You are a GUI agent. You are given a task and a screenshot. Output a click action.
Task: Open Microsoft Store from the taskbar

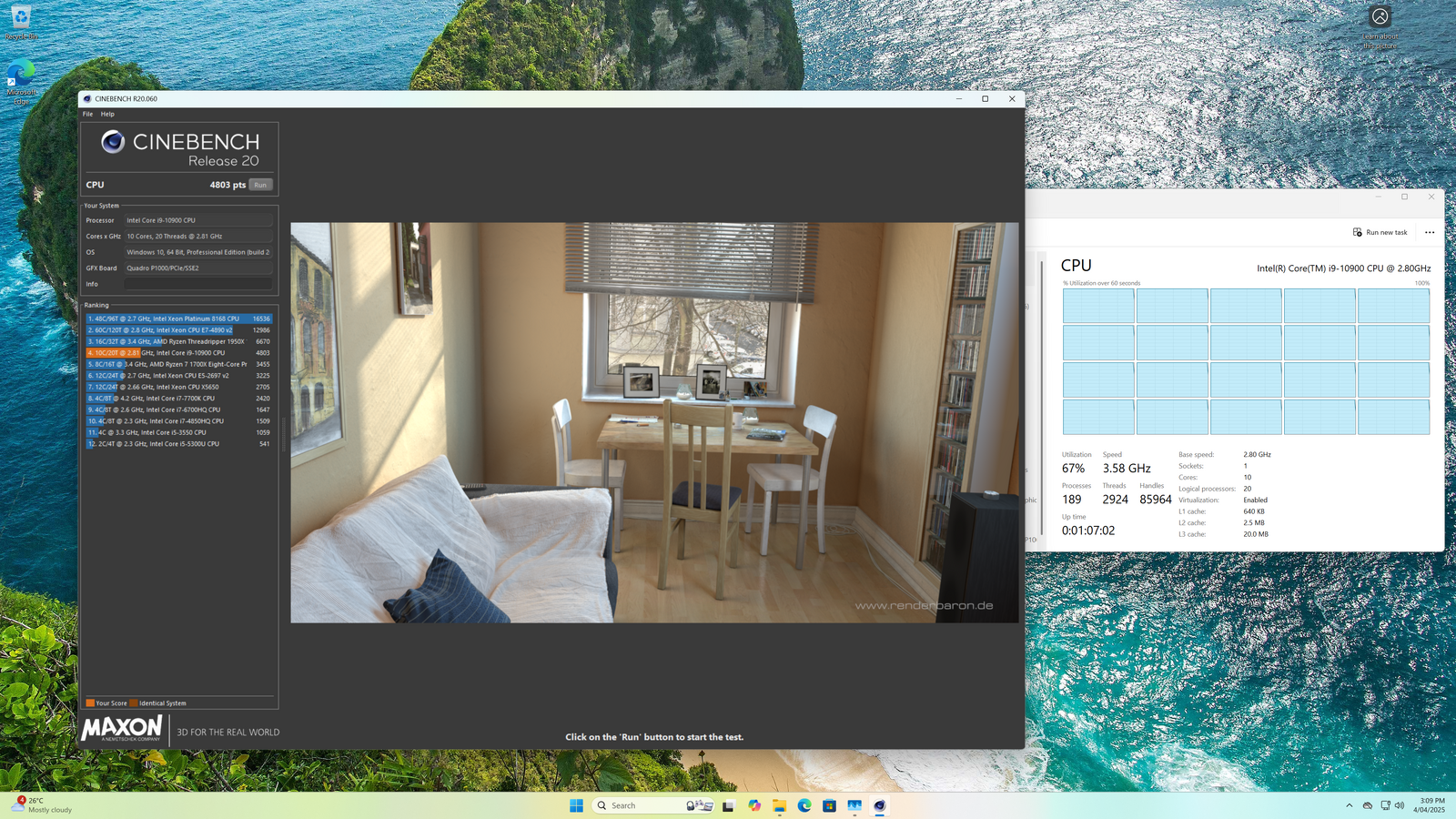pos(829,805)
